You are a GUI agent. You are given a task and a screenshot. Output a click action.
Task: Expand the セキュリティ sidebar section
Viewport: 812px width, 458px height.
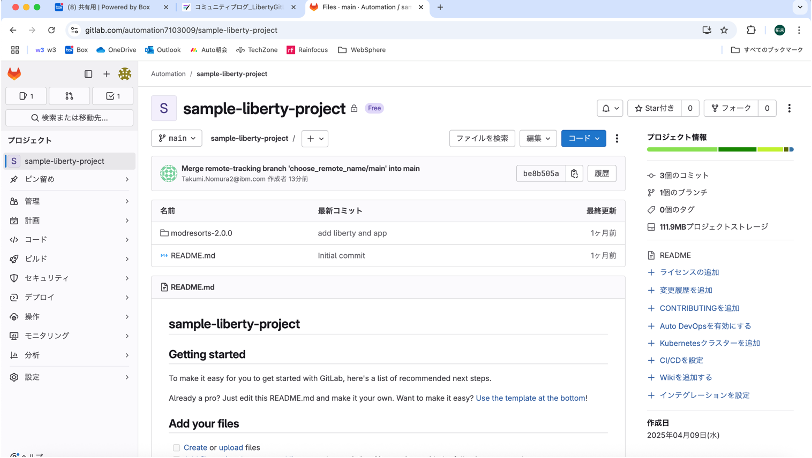coord(70,278)
